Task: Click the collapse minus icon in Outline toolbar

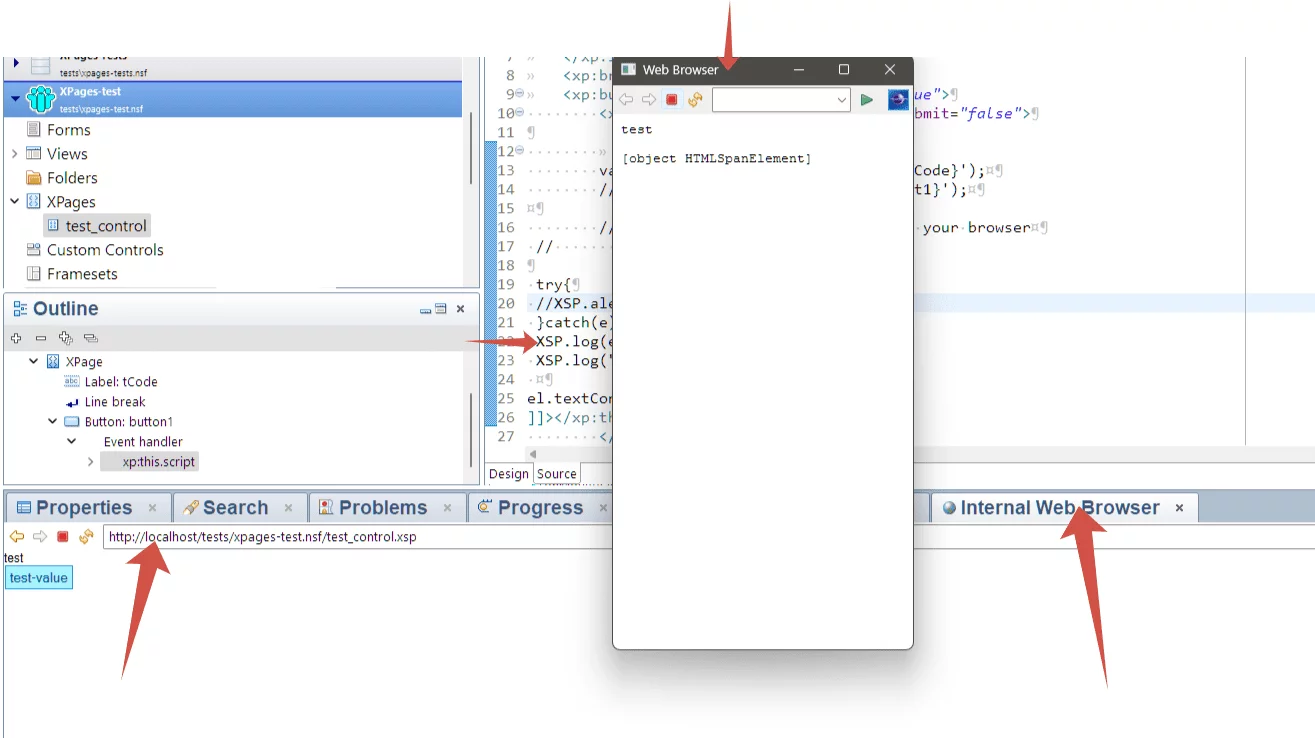Action: [41, 338]
